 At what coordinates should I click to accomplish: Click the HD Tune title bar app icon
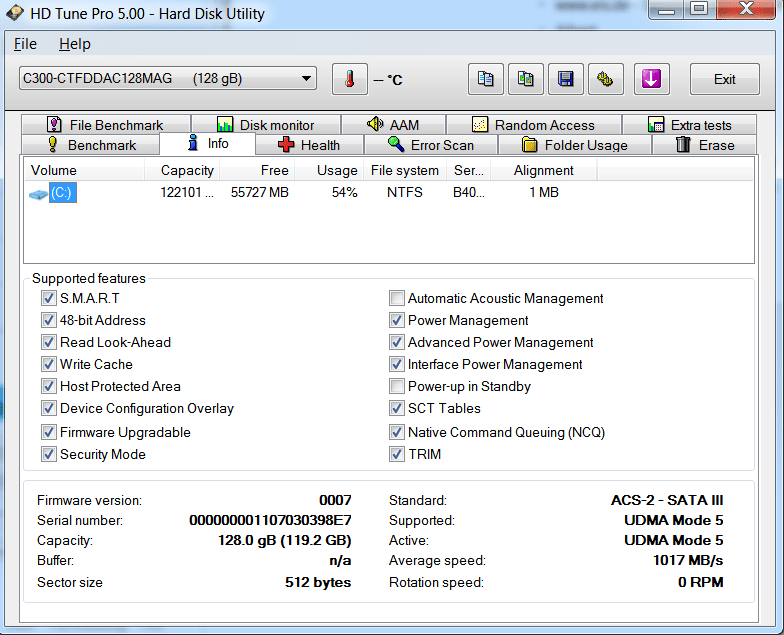click(14, 13)
